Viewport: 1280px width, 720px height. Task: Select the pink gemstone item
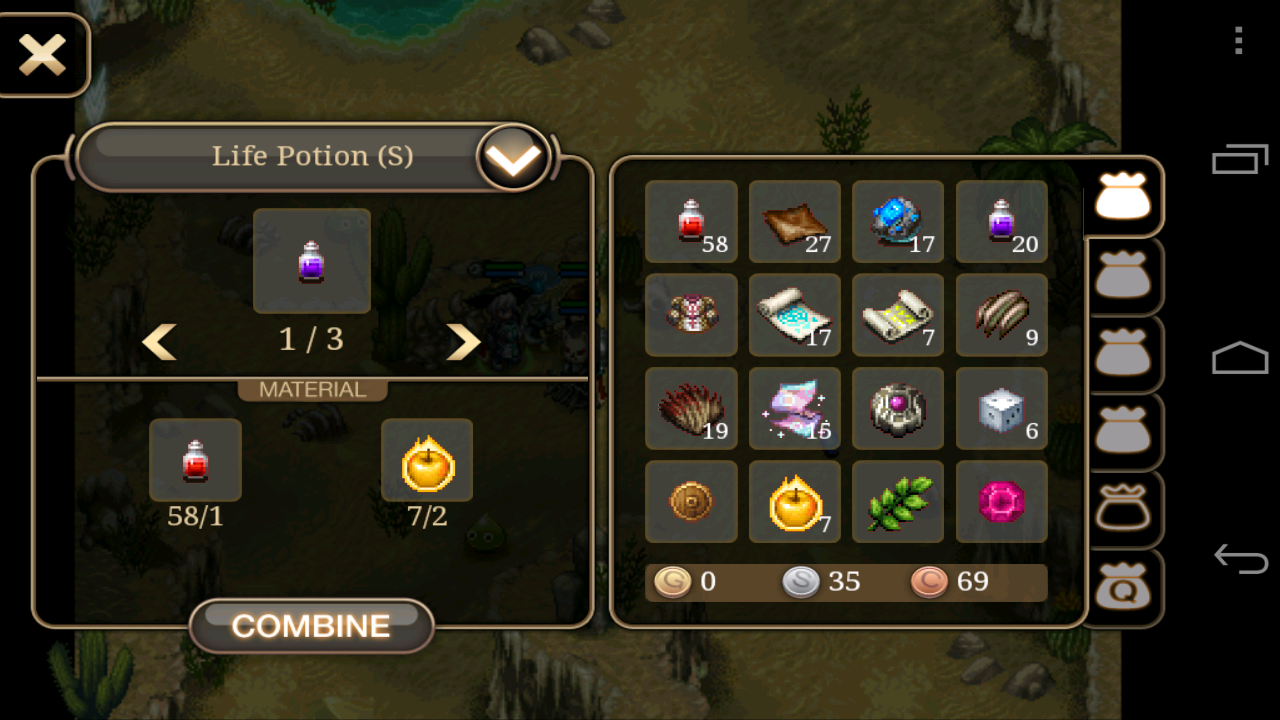click(x=1002, y=502)
